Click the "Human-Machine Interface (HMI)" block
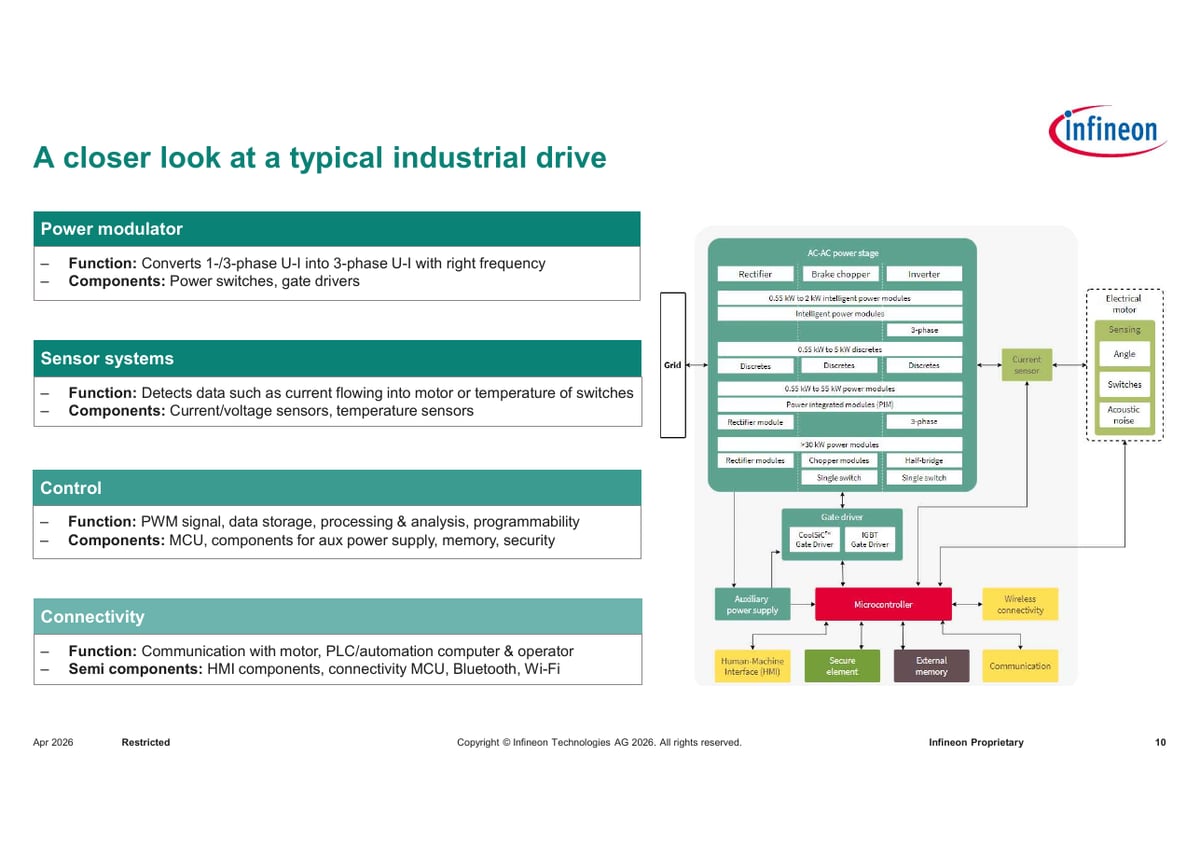 753,666
